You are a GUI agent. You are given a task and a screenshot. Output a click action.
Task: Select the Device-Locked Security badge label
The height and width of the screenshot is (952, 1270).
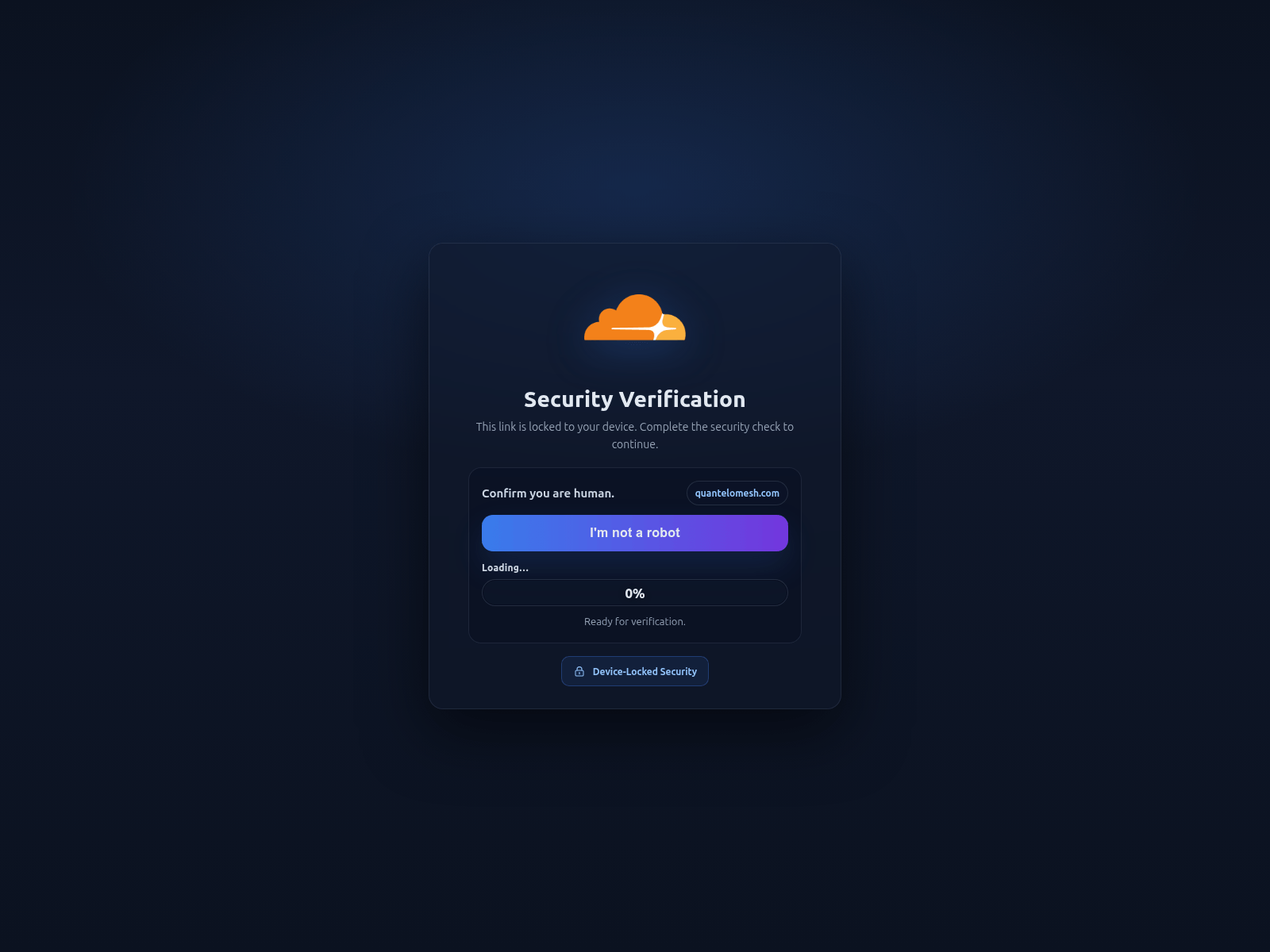(645, 671)
